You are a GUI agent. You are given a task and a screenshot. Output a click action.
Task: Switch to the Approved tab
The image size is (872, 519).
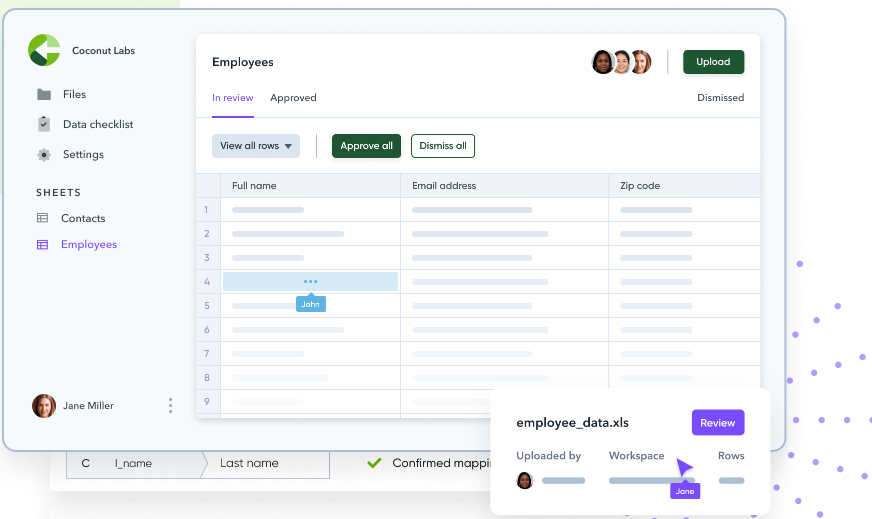pyautogui.click(x=293, y=98)
